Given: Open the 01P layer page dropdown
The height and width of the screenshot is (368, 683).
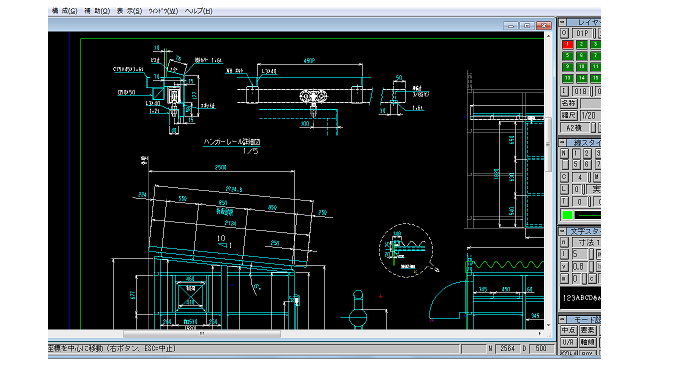Looking at the screenshot, I should pos(582,33).
